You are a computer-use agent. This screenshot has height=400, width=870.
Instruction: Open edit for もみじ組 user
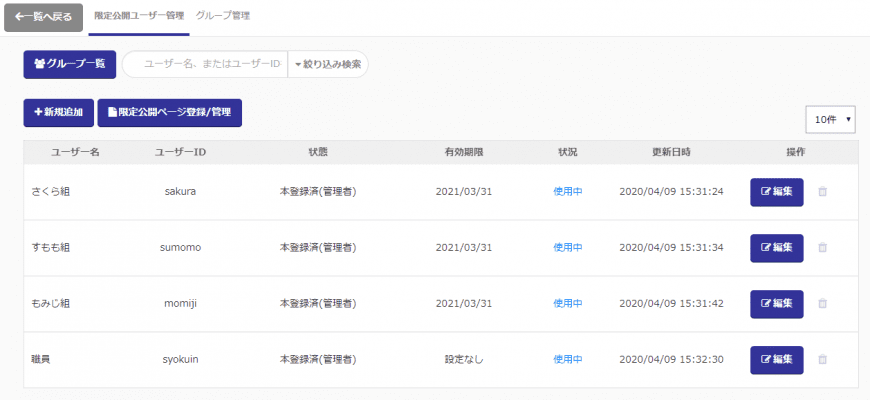776,304
